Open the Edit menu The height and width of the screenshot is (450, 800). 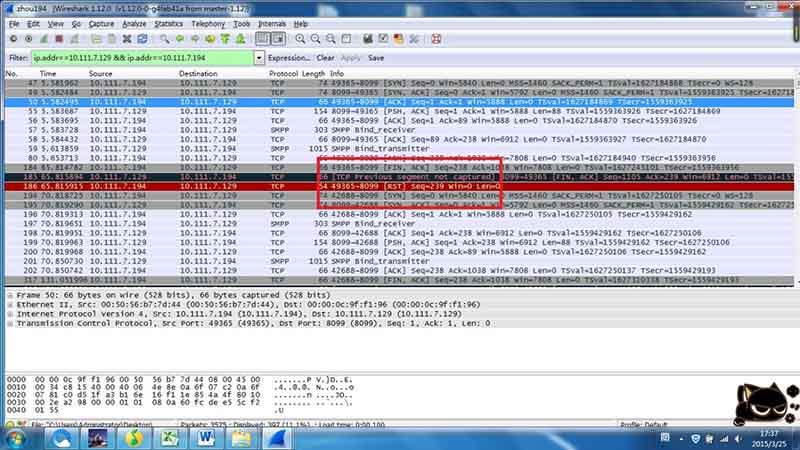coord(33,24)
